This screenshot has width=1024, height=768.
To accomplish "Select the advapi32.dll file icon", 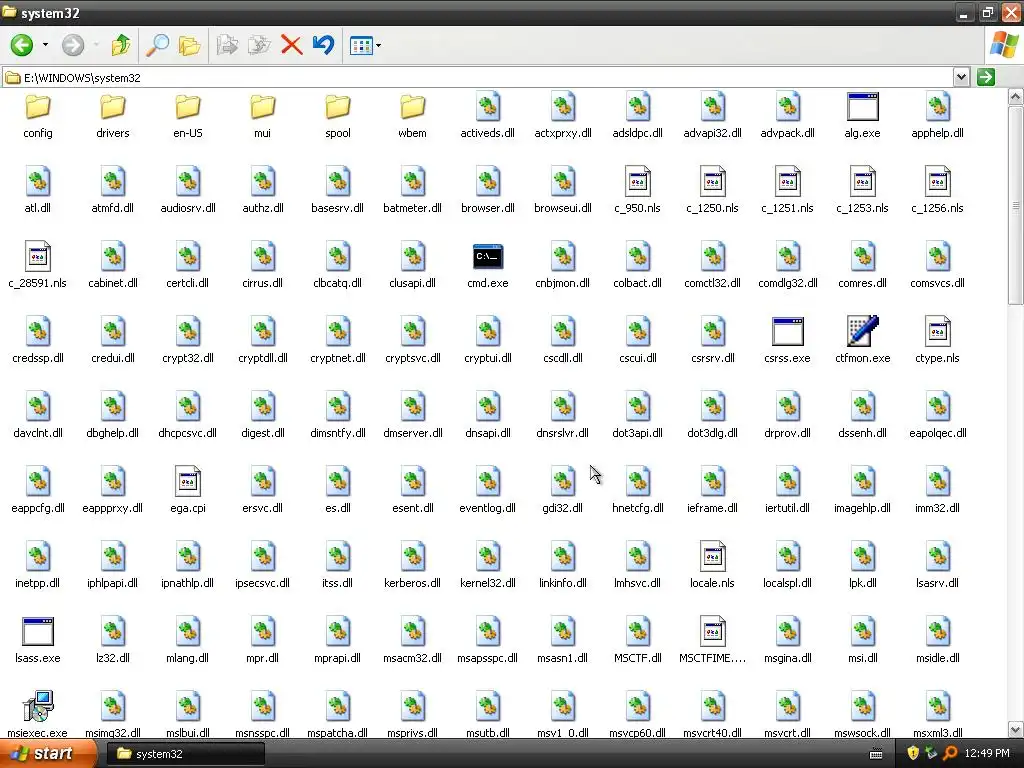I will click(712, 106).
